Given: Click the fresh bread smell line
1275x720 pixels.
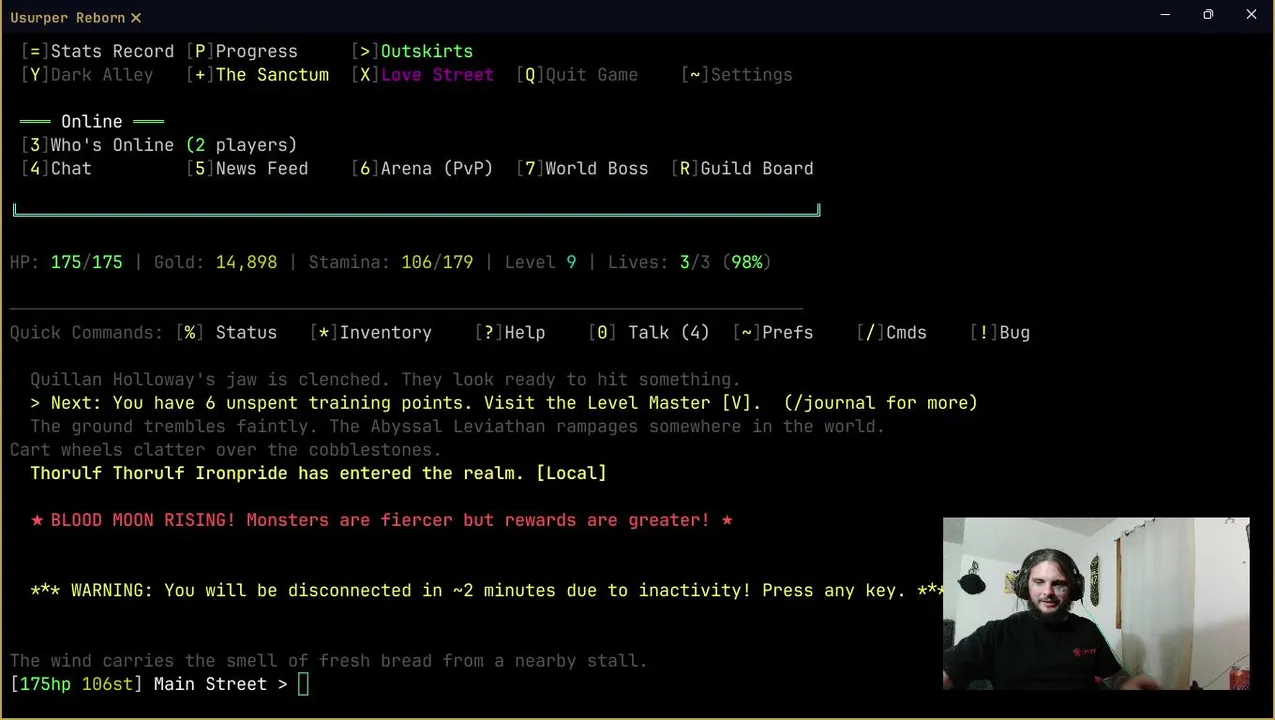Looking at the screenshot, I should [x=329, y=661].
